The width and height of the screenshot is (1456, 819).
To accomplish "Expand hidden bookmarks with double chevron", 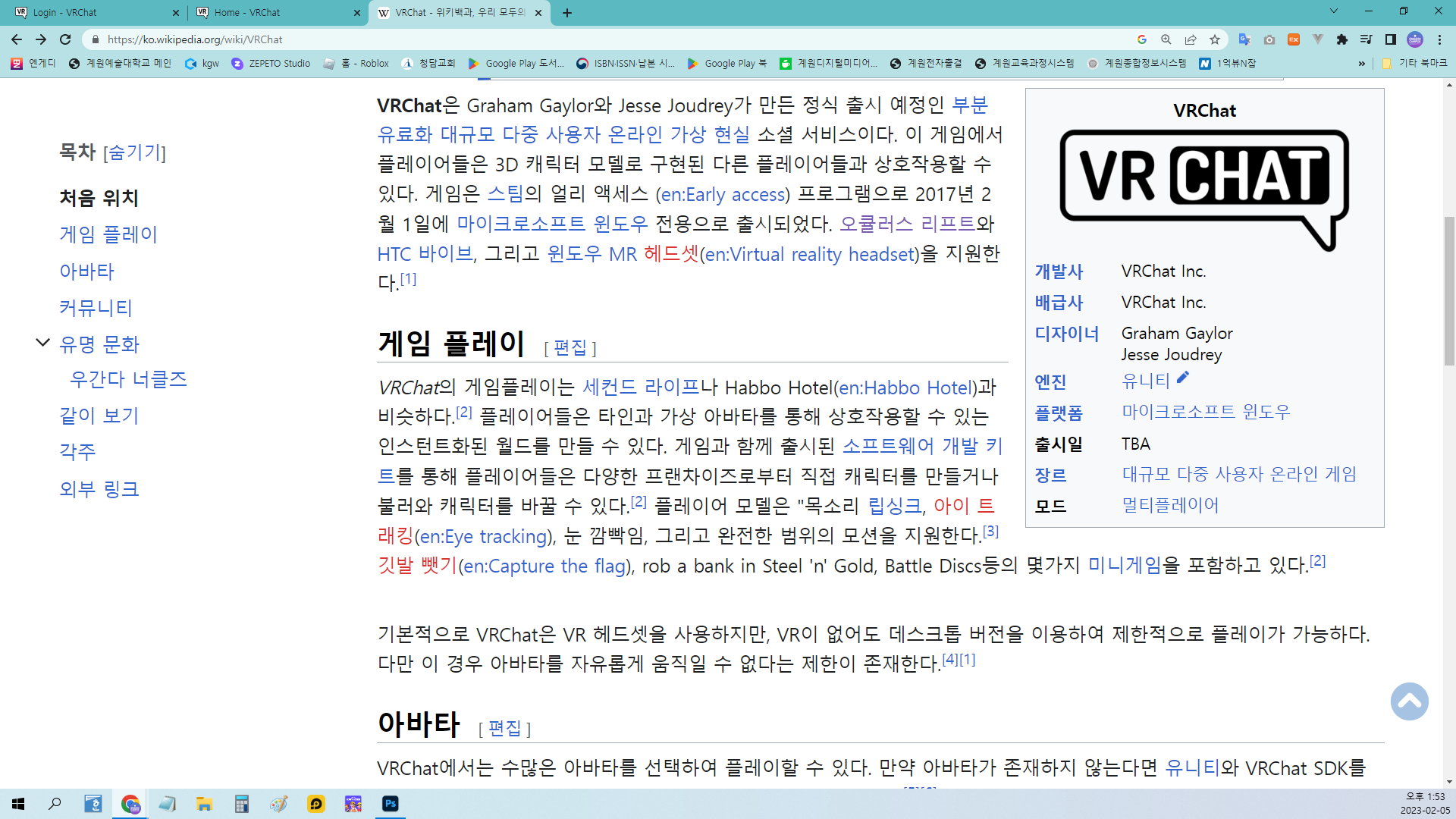I will tap(1362, 64).
